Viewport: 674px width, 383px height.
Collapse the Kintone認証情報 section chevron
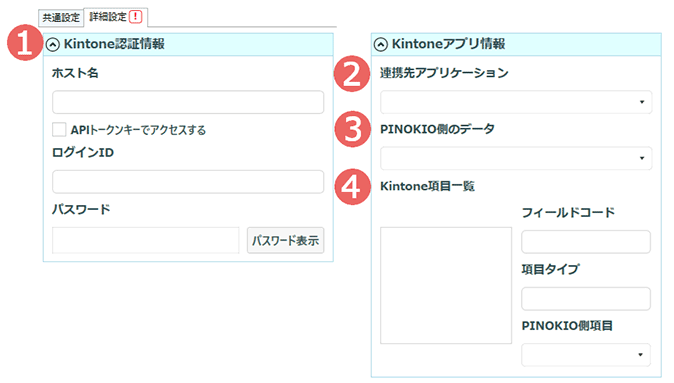[x=52, y=44]
